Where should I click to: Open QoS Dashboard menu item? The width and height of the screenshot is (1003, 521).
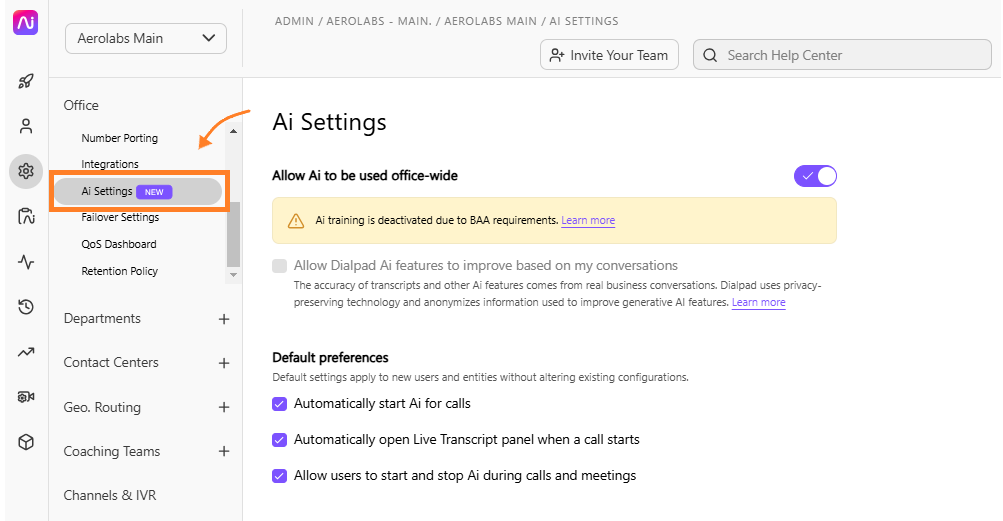point(119,244)
